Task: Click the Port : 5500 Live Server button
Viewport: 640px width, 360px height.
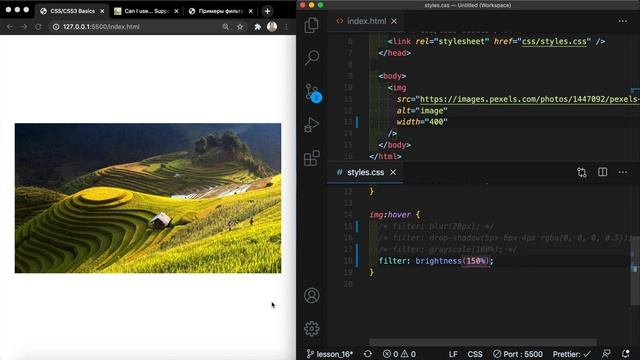Action: pos(518,354)
